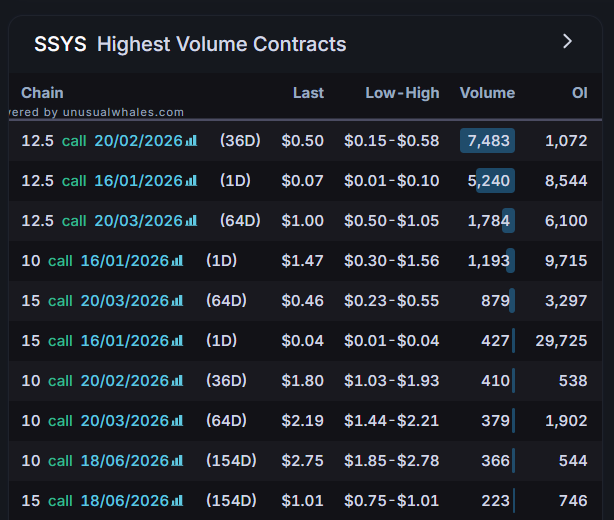Viewport: 614px width, 520px height.
Task: Open chart icon for 10 call 18/06/2026
Action: pyautogui.click(x=177, y=460)
